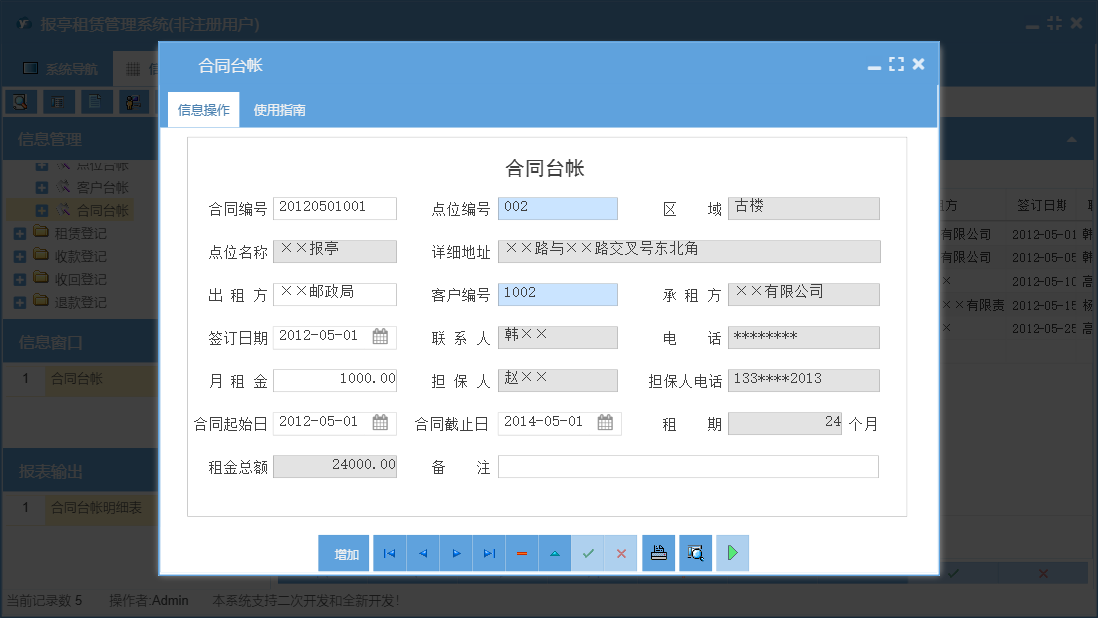Open the calendar picker for 合同截止日
Screen dimensions: 1098x618
(x=604, y=423)
